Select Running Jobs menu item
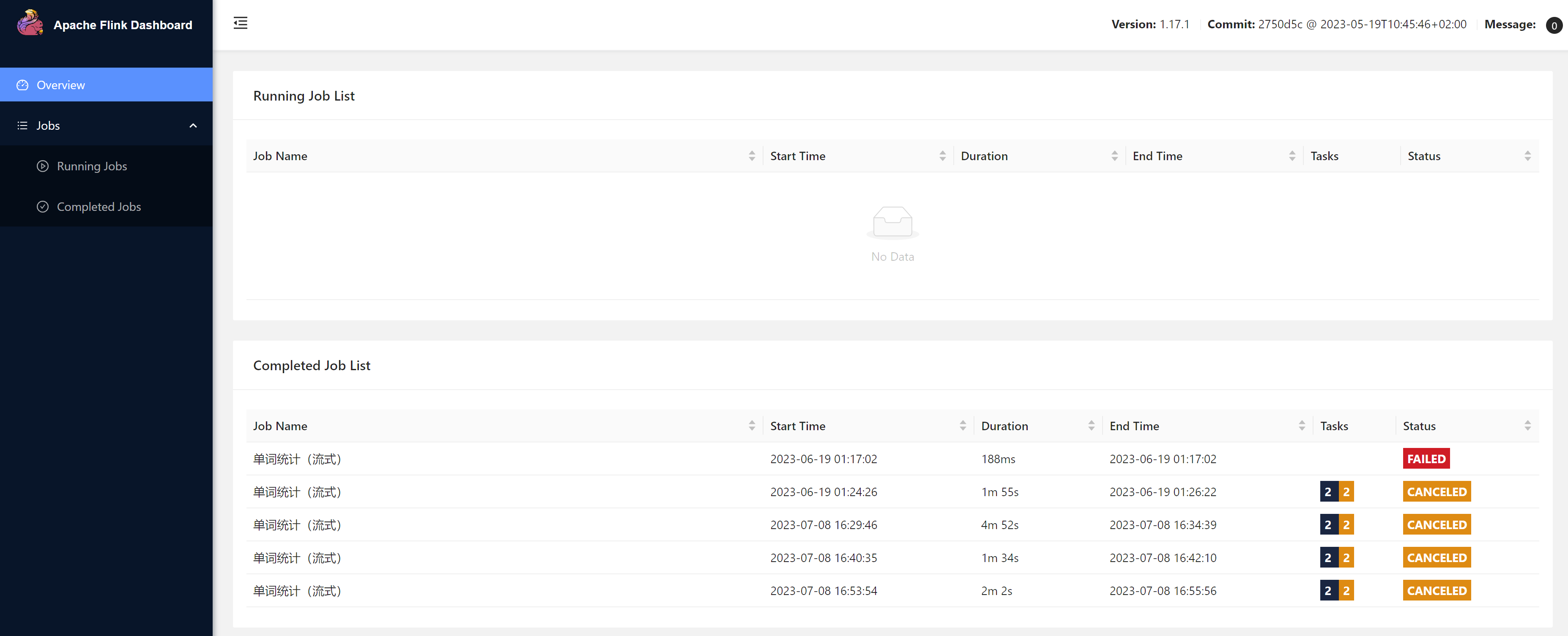 91,165
